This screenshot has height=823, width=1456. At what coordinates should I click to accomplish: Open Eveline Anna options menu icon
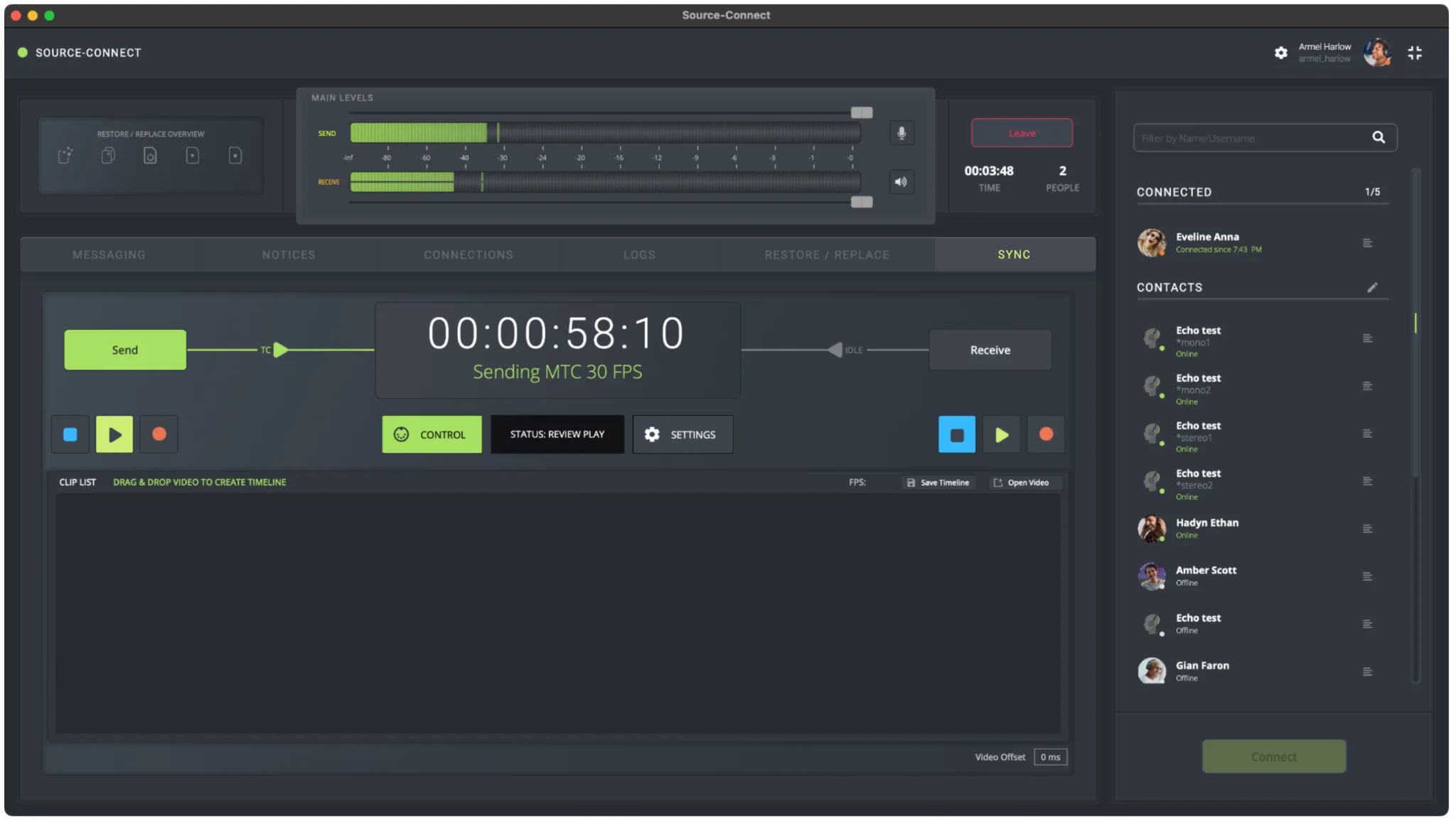[1367, 243]
